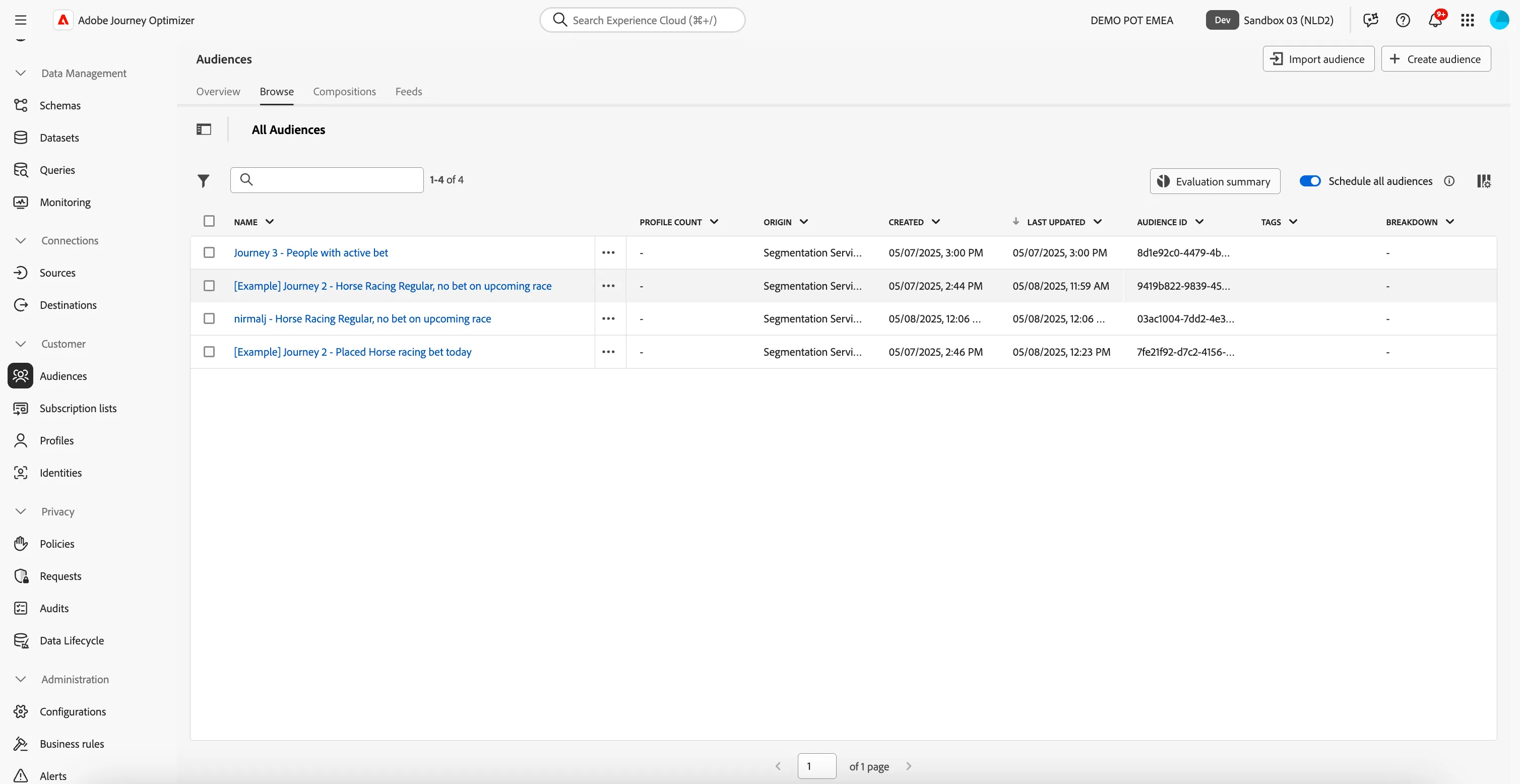Switch to the Compositions tab

(x=344, y=91)
